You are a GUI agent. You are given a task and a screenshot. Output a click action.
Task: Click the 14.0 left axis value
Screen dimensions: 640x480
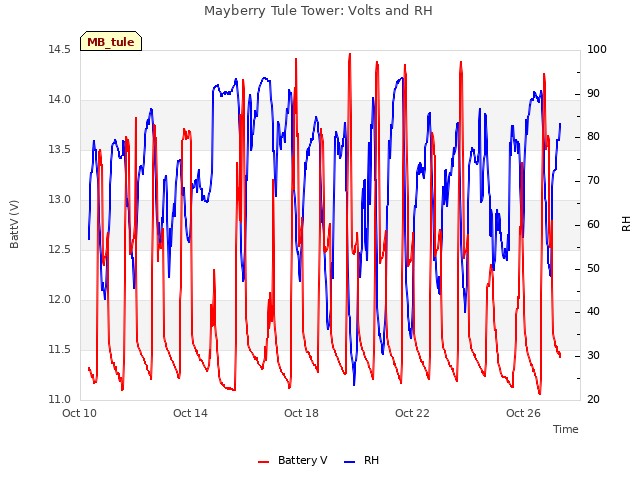tap(59, 100)
